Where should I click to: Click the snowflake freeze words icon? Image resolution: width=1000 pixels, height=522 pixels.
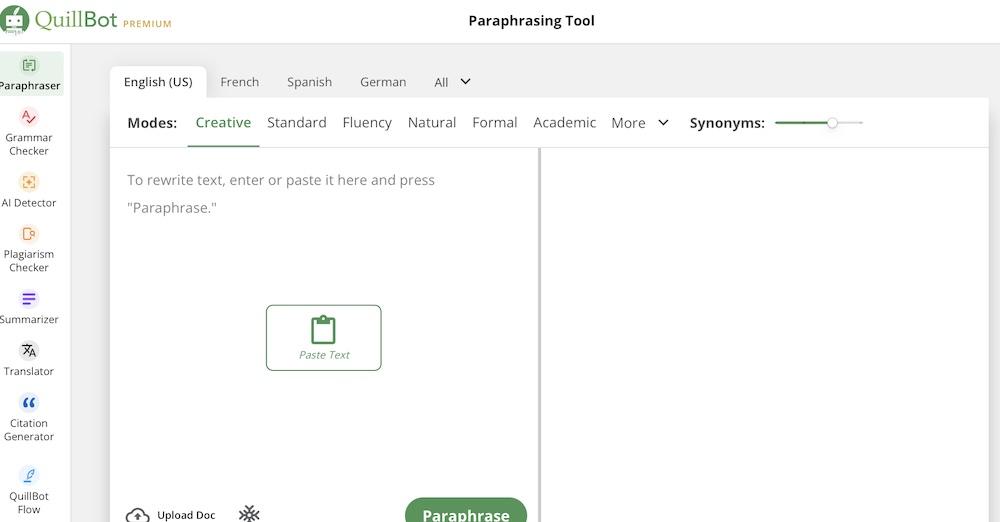(x=249, y=513)
